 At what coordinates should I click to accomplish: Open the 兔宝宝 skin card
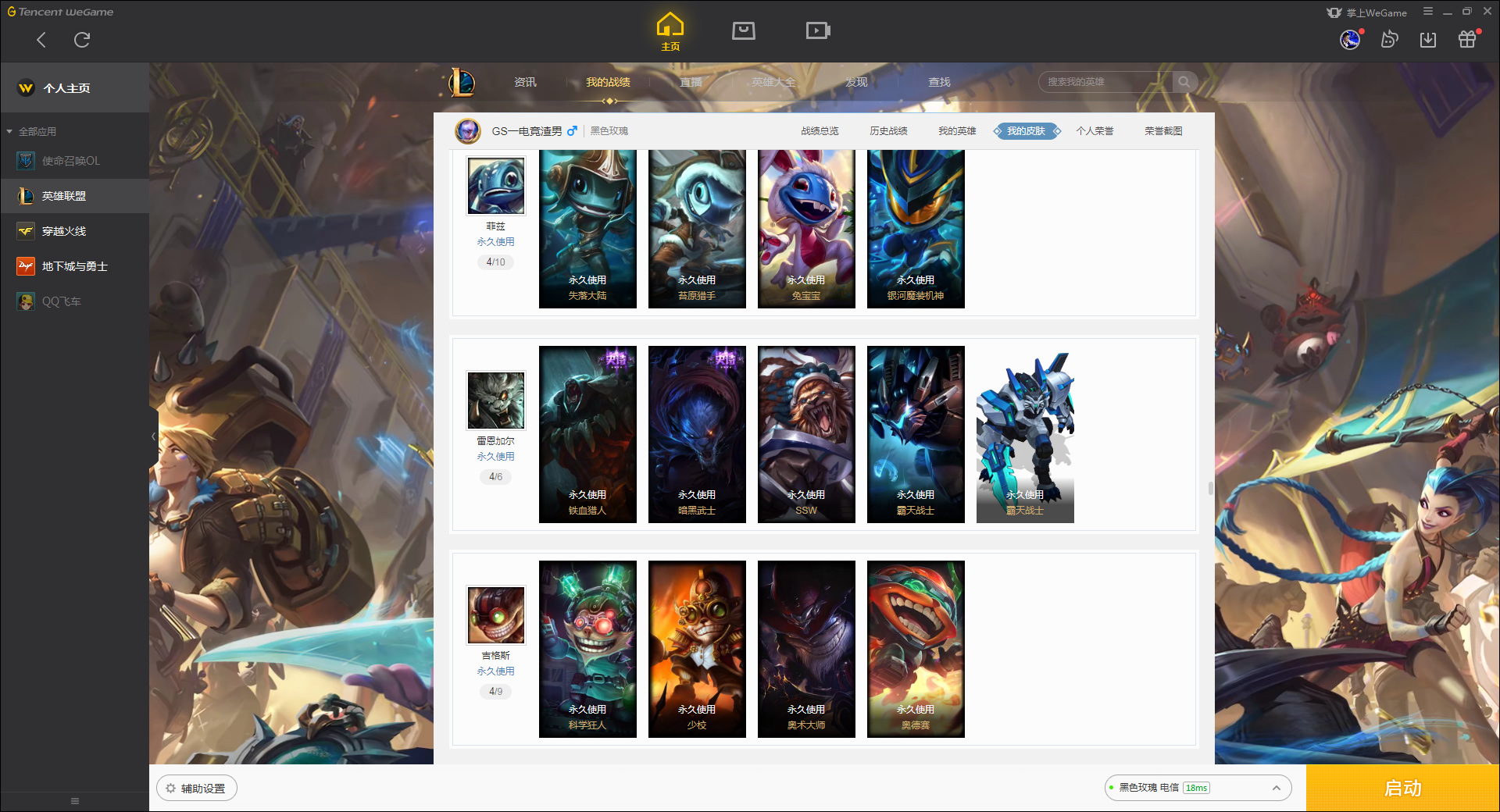pyautogui.click(x=806, y=230)
